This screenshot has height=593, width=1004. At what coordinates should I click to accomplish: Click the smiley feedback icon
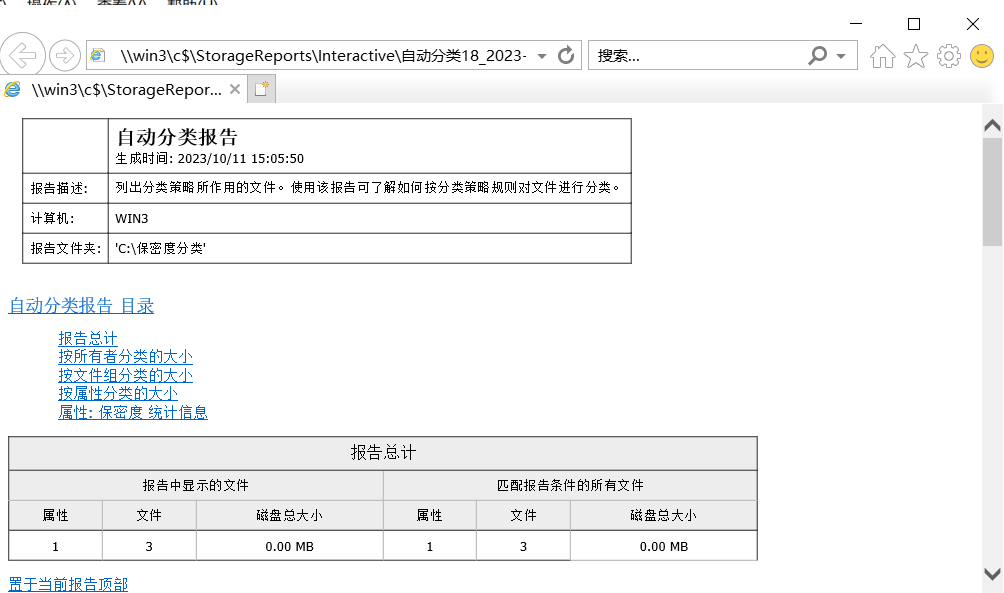pyautogui.click(x=982, y=56)
